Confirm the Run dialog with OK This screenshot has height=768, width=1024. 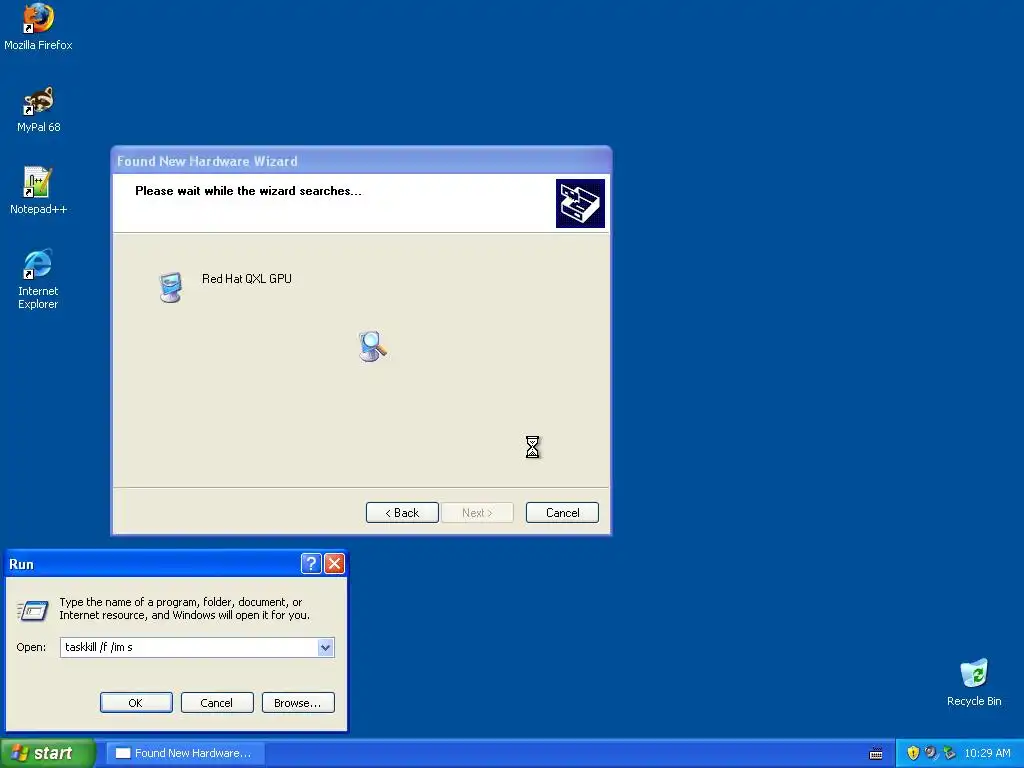(136, 703)
